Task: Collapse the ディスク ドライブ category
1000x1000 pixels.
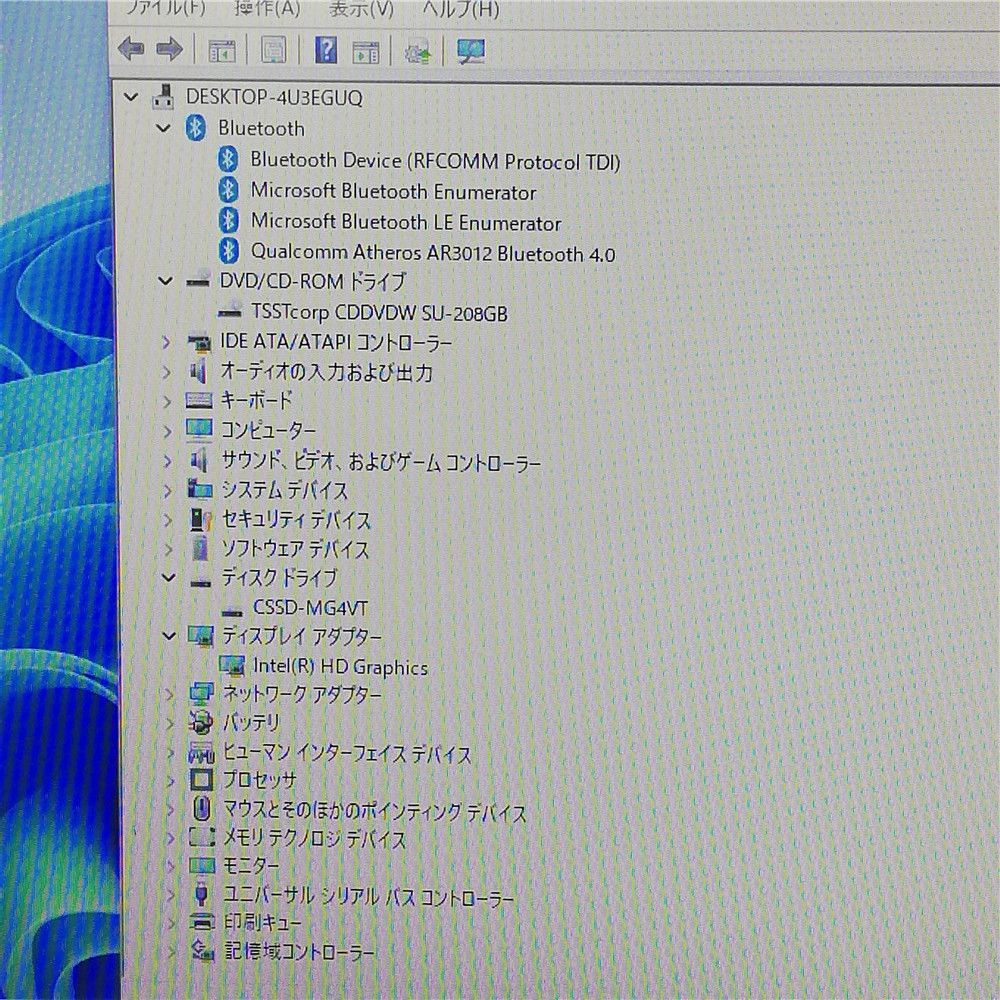Action: click(168, 578)
